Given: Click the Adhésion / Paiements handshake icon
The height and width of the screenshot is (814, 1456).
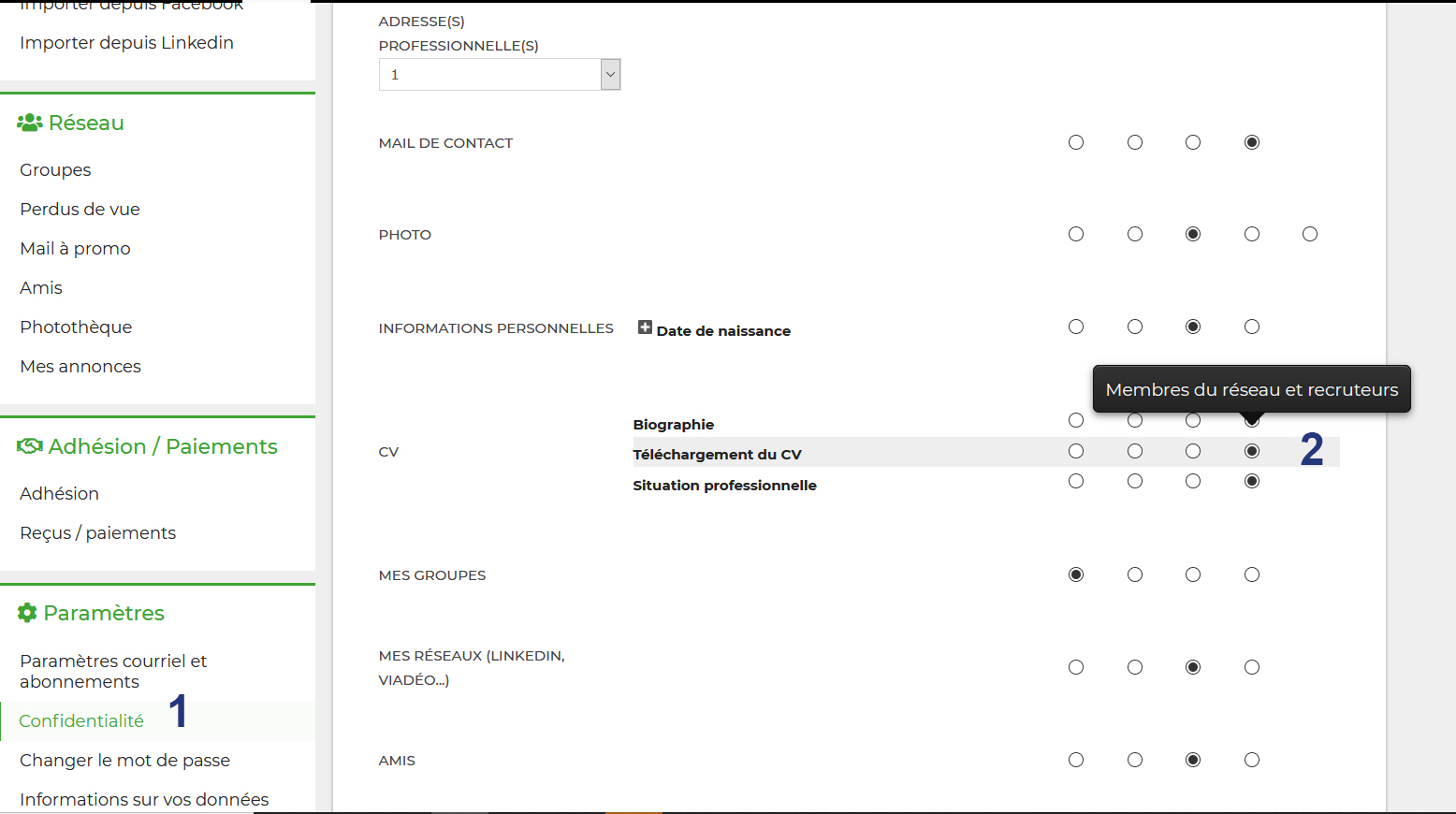Looking at the screenshot, I should (30, 446).
